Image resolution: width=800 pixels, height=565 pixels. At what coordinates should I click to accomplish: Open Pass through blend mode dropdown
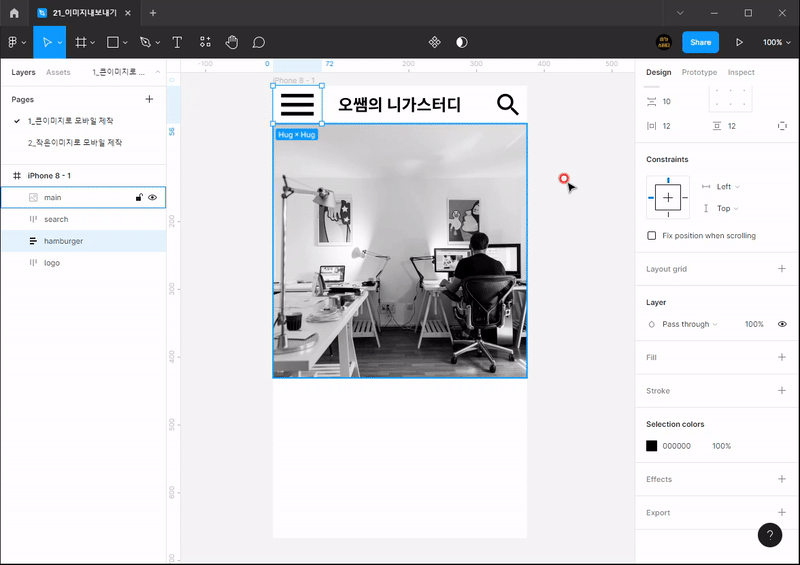[x=690, y=324]
